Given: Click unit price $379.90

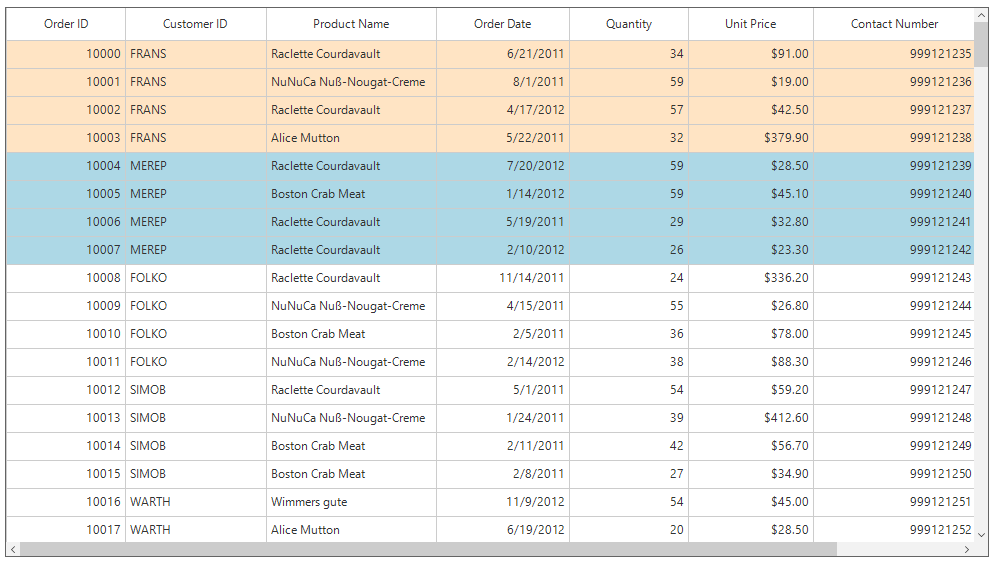Looking at the screenshot, I should click(750, 138).
